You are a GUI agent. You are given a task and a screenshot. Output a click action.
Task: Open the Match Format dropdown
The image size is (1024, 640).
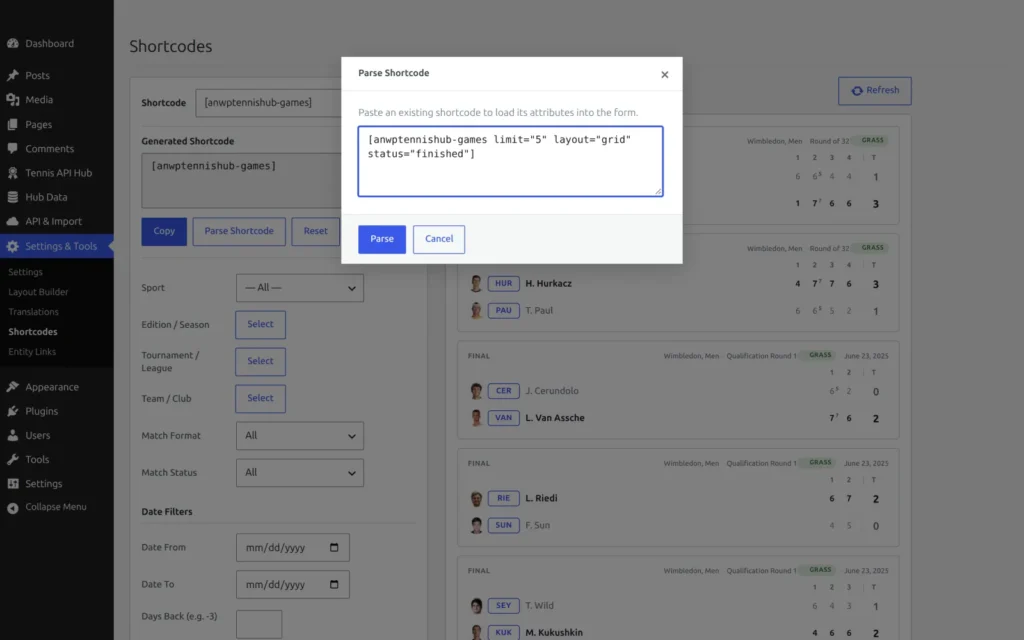coord(300,436)
